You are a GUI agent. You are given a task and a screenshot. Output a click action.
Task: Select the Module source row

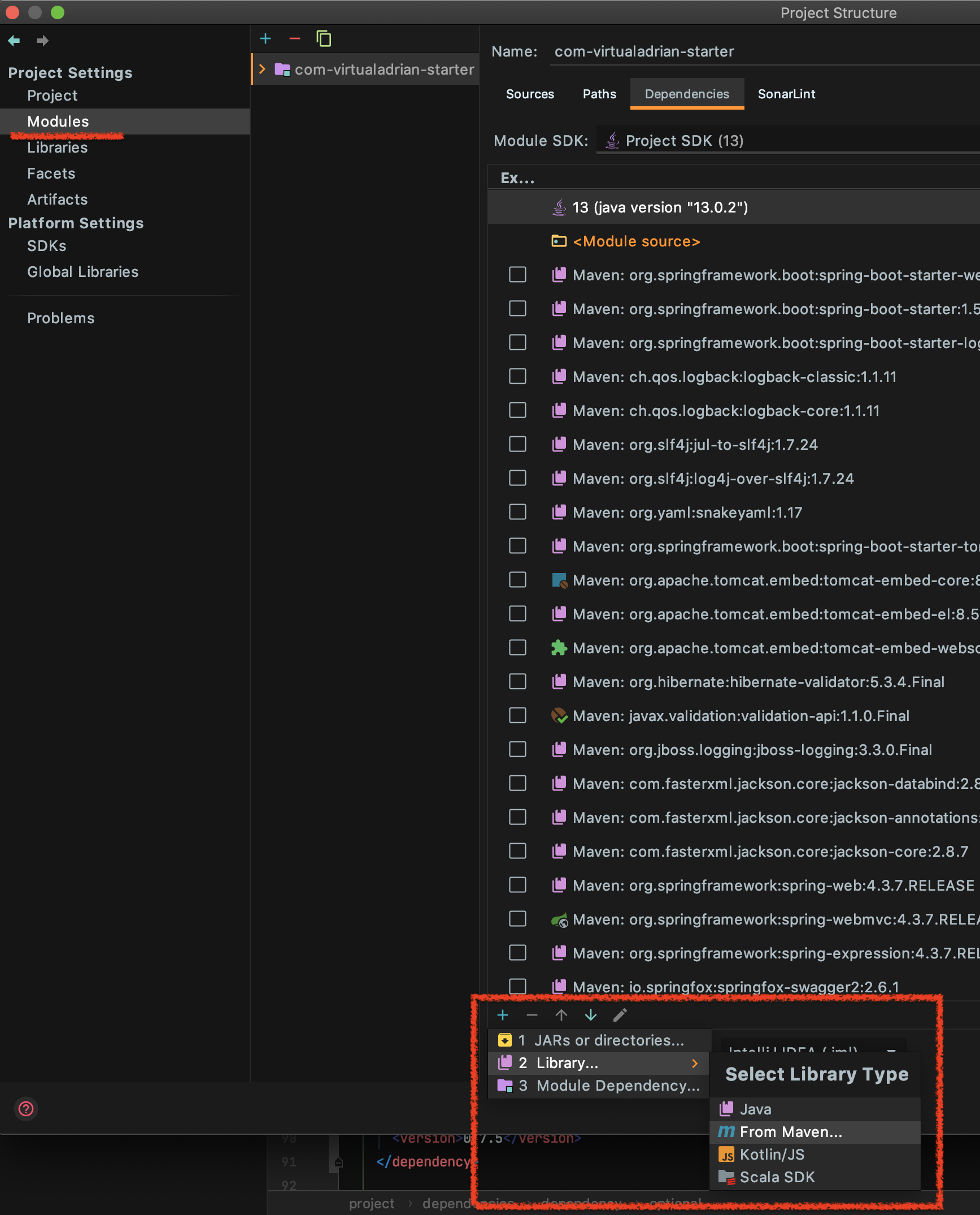point(734,241)
